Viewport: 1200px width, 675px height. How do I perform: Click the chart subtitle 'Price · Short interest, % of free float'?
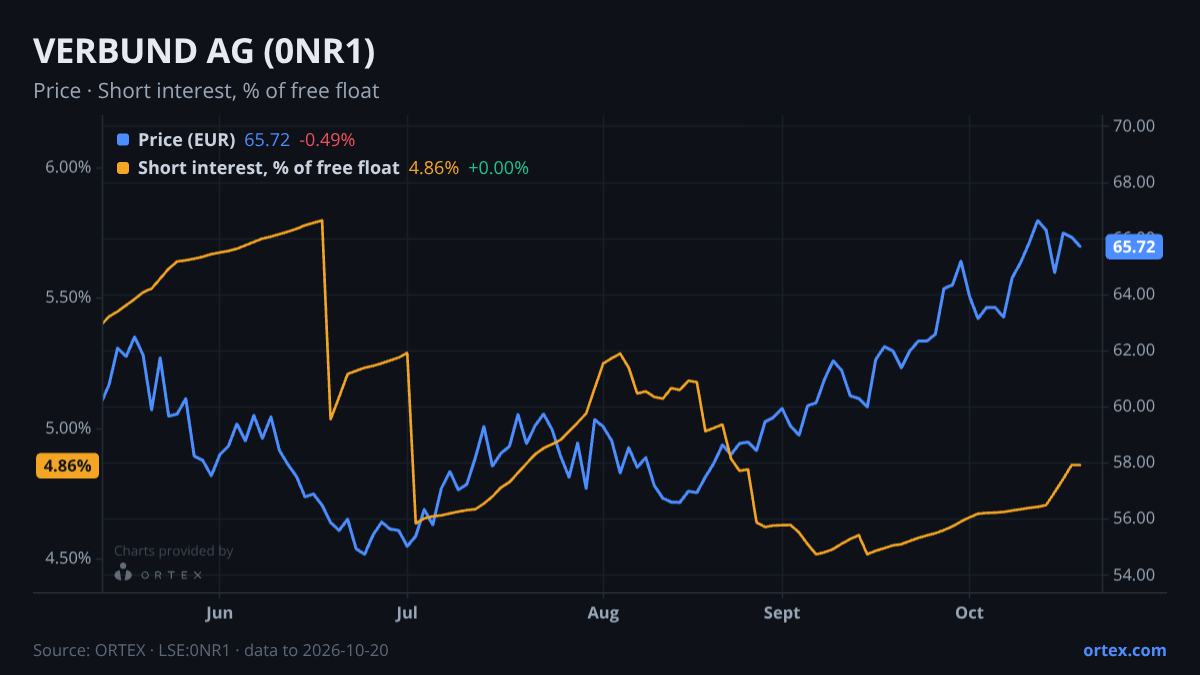(206, 91)
